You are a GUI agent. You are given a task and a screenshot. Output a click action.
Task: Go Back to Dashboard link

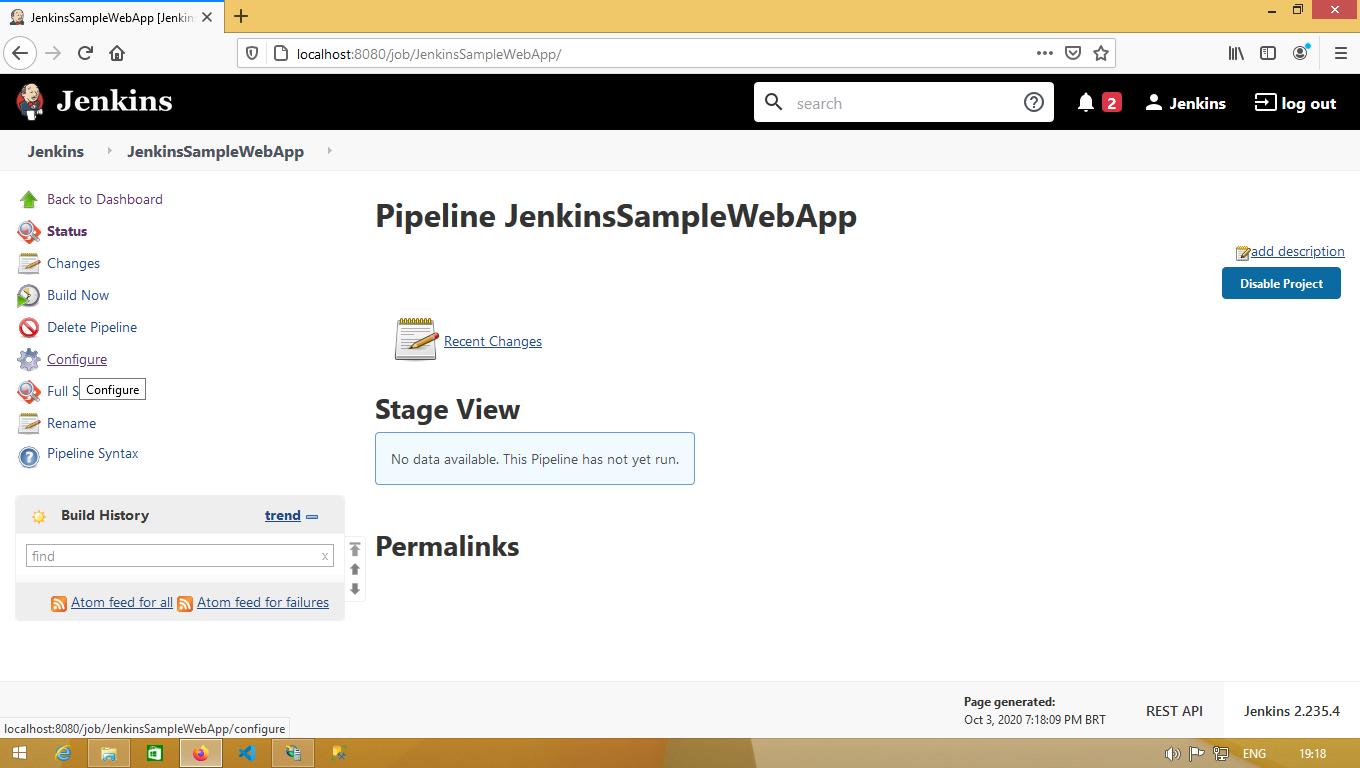tap(105, 199)
